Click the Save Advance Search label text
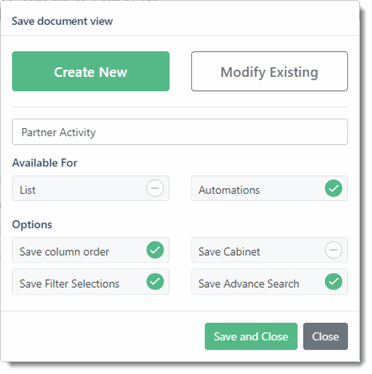The height and width of the screenshot is (374, 372). [x=249, y=284]
